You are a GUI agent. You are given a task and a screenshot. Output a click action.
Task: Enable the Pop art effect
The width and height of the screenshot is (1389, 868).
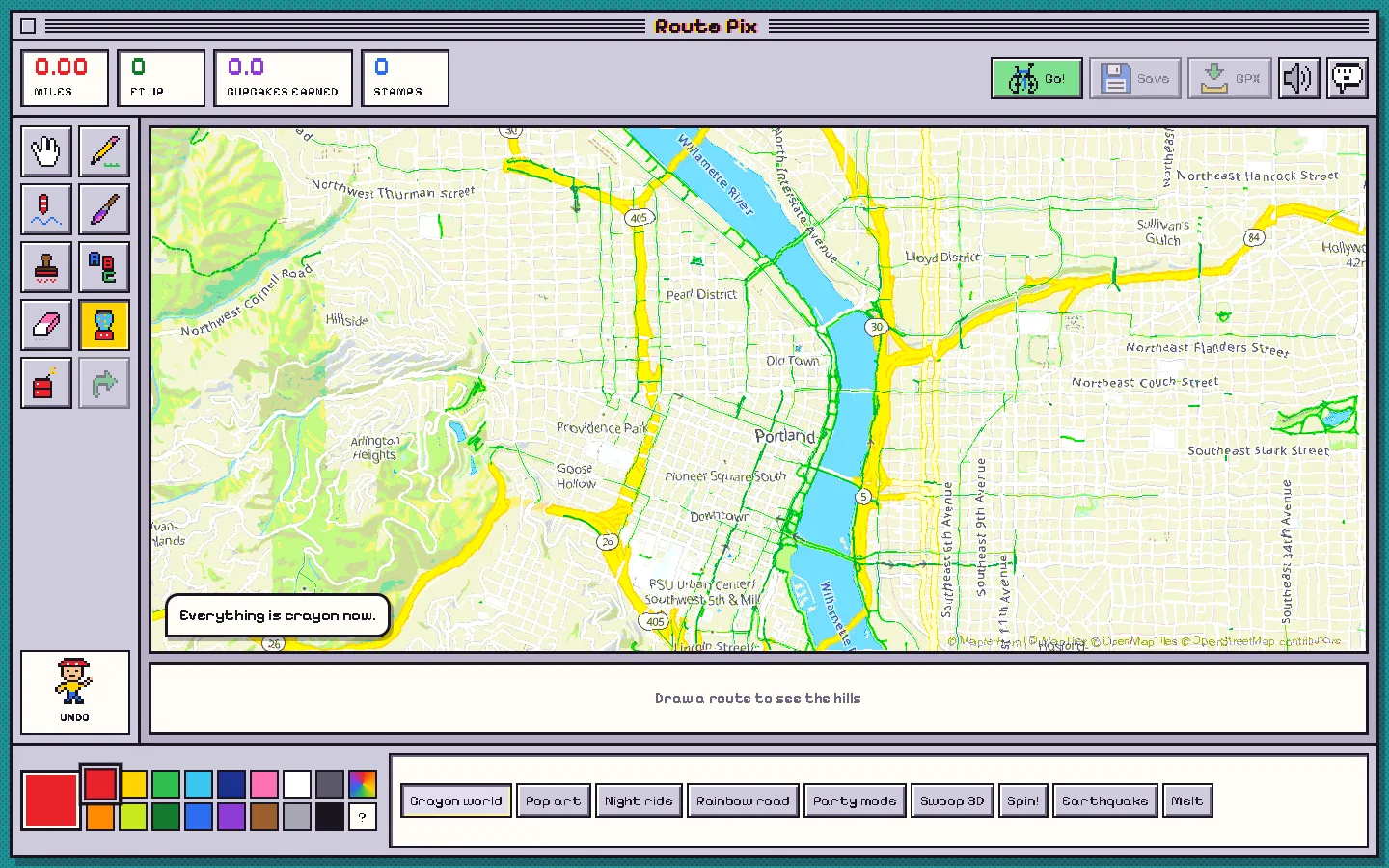554,800
